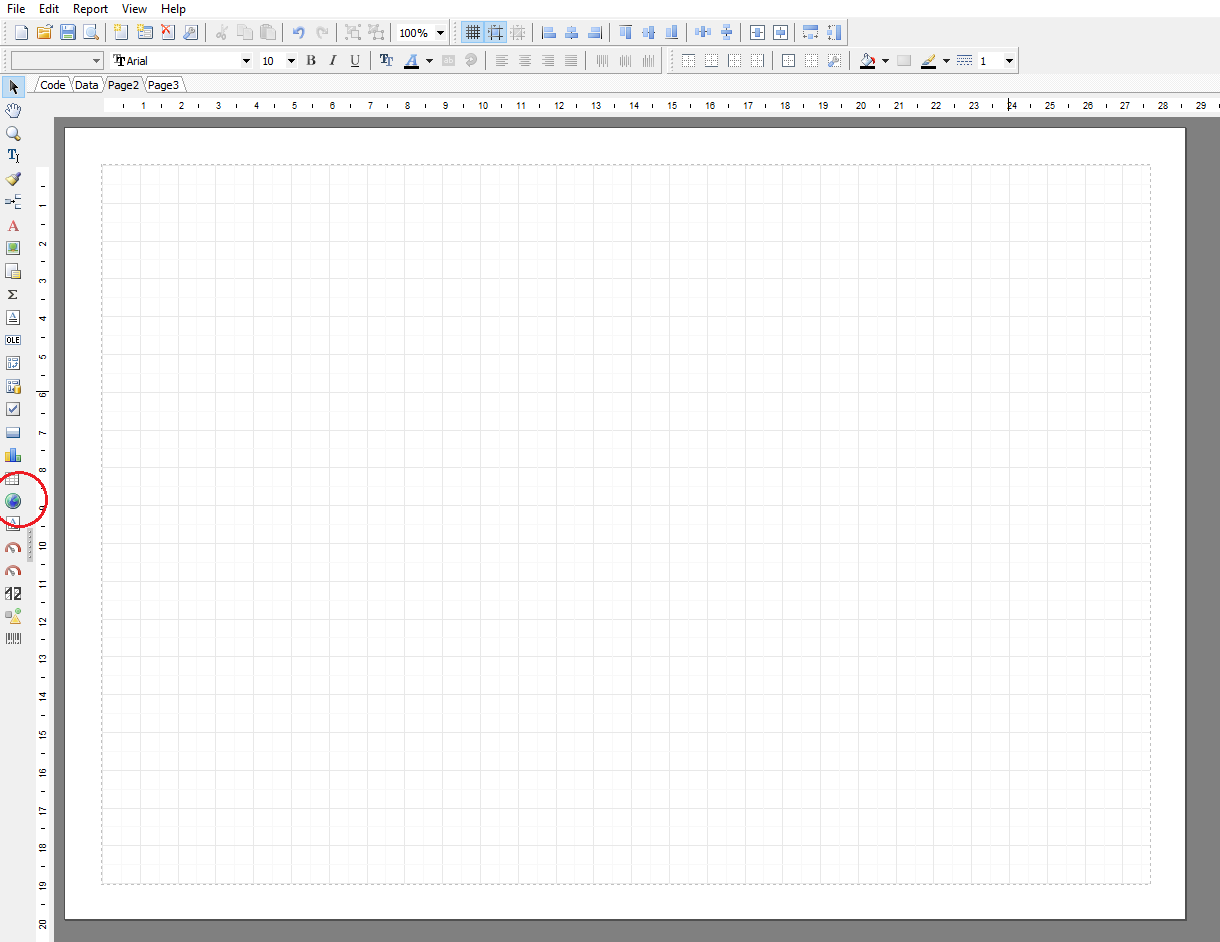
Task: Insert a CheckBox object from the left toolbar
Action: coord(13,409)
